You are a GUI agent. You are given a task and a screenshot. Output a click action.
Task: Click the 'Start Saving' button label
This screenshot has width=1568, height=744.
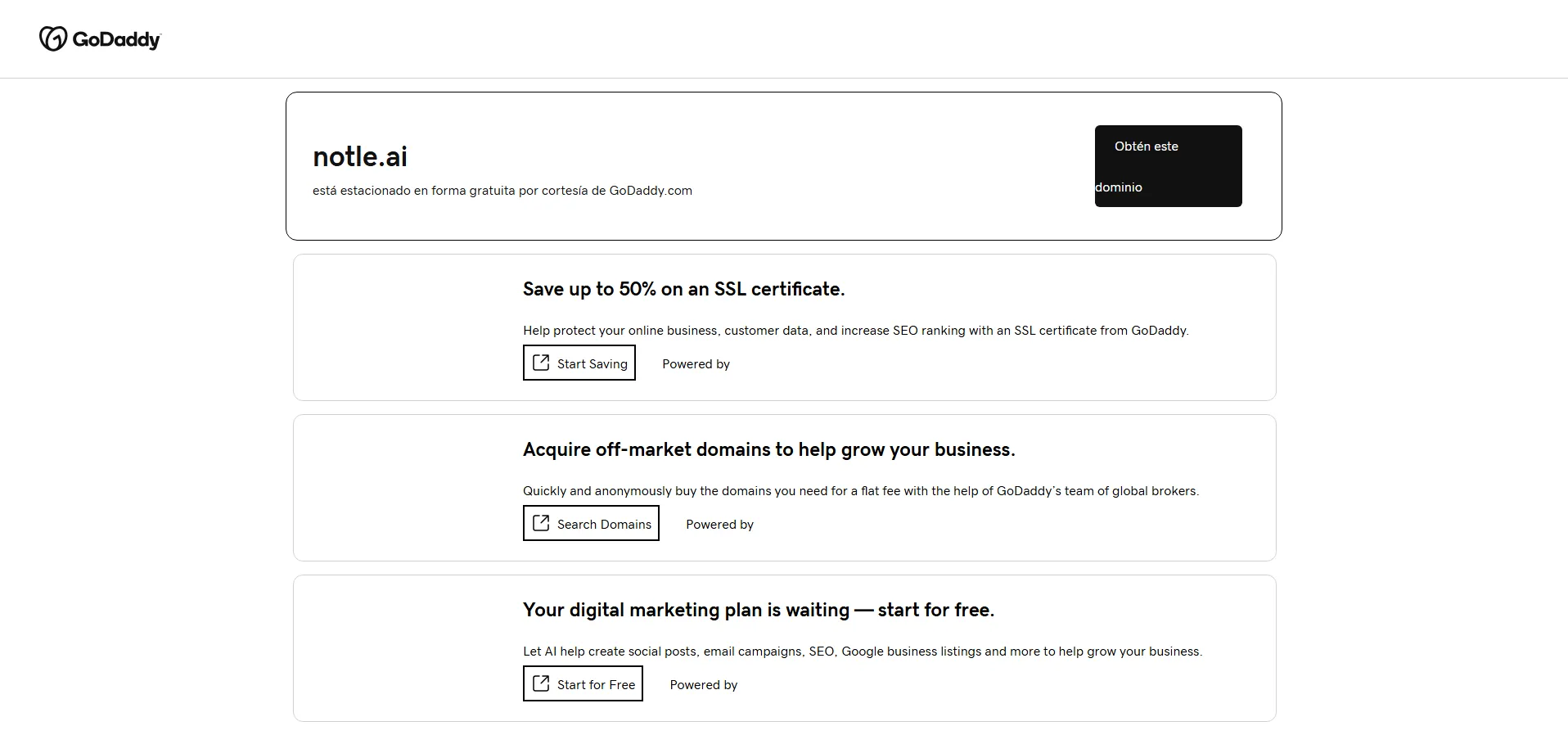[x=592, y=364]
